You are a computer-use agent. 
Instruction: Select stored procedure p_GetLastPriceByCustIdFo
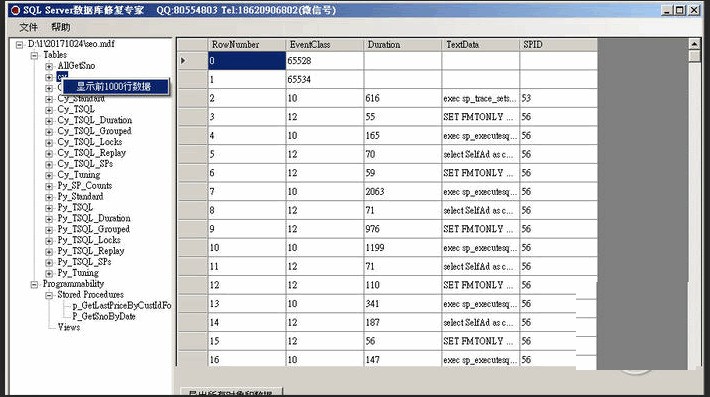point(122,306)
